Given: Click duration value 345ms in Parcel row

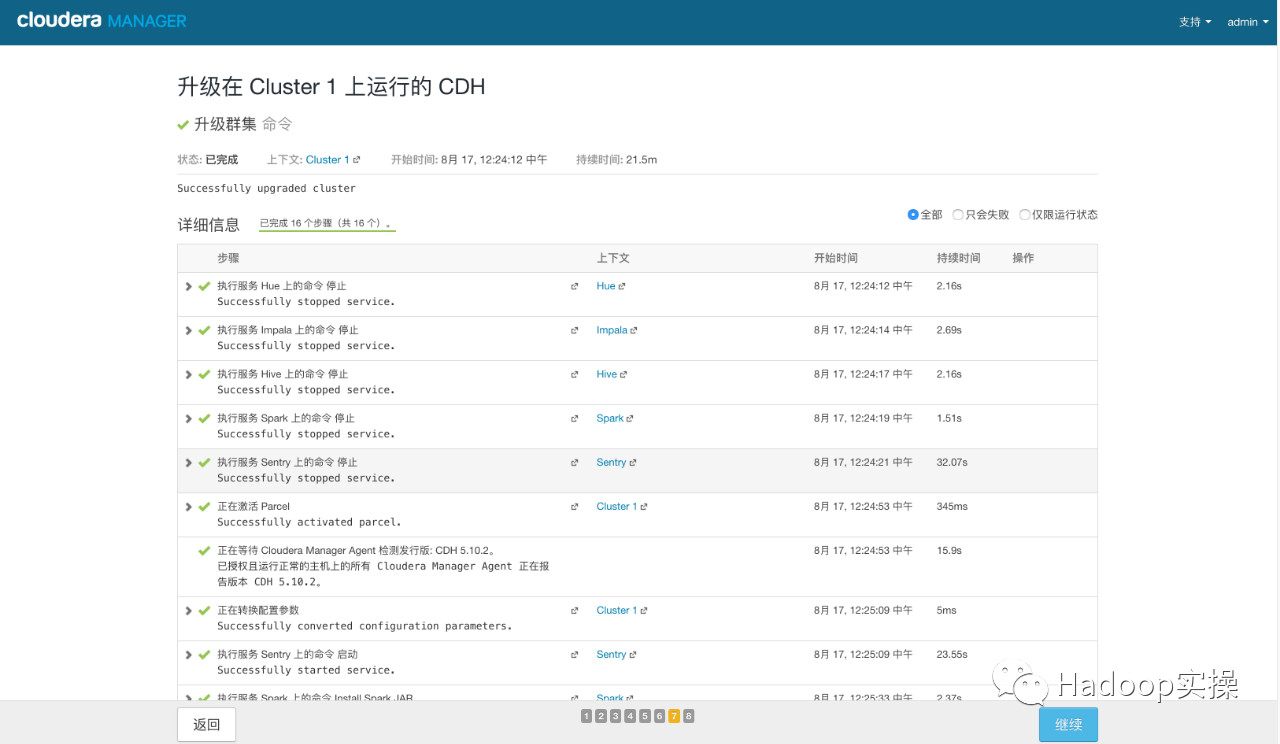Looking at the screenshot, I should click(x=952, y=507).
